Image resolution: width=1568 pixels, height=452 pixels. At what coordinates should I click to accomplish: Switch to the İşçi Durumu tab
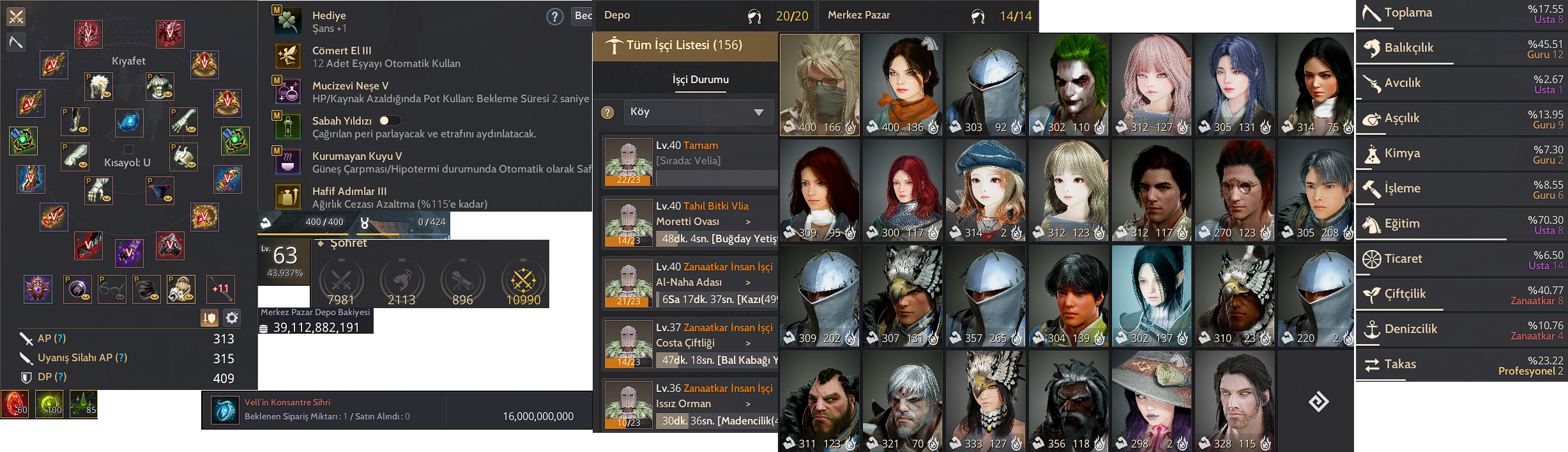pos(700,80)
